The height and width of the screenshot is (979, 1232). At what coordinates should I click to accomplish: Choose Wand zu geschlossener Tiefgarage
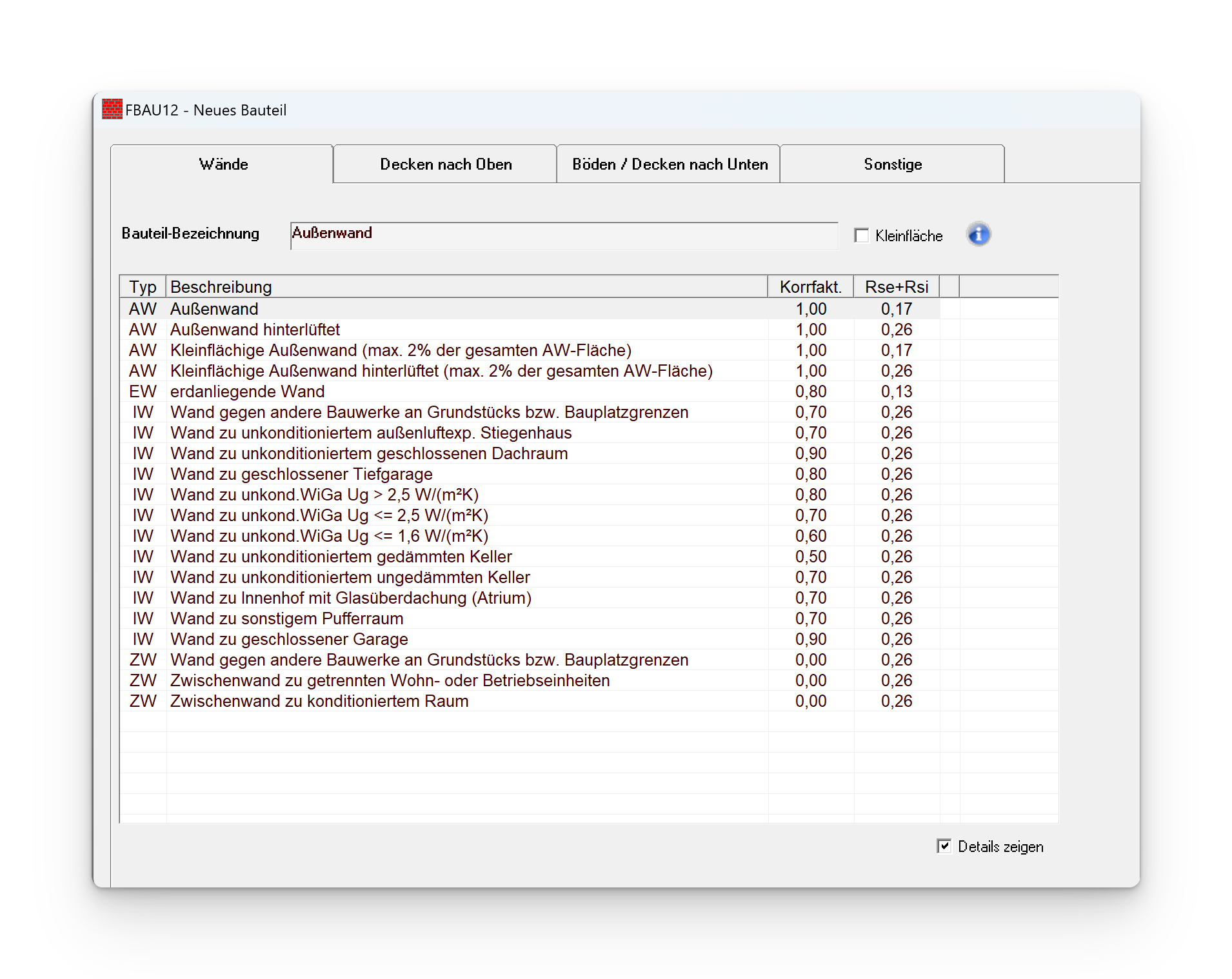click(x=301, y=474)
